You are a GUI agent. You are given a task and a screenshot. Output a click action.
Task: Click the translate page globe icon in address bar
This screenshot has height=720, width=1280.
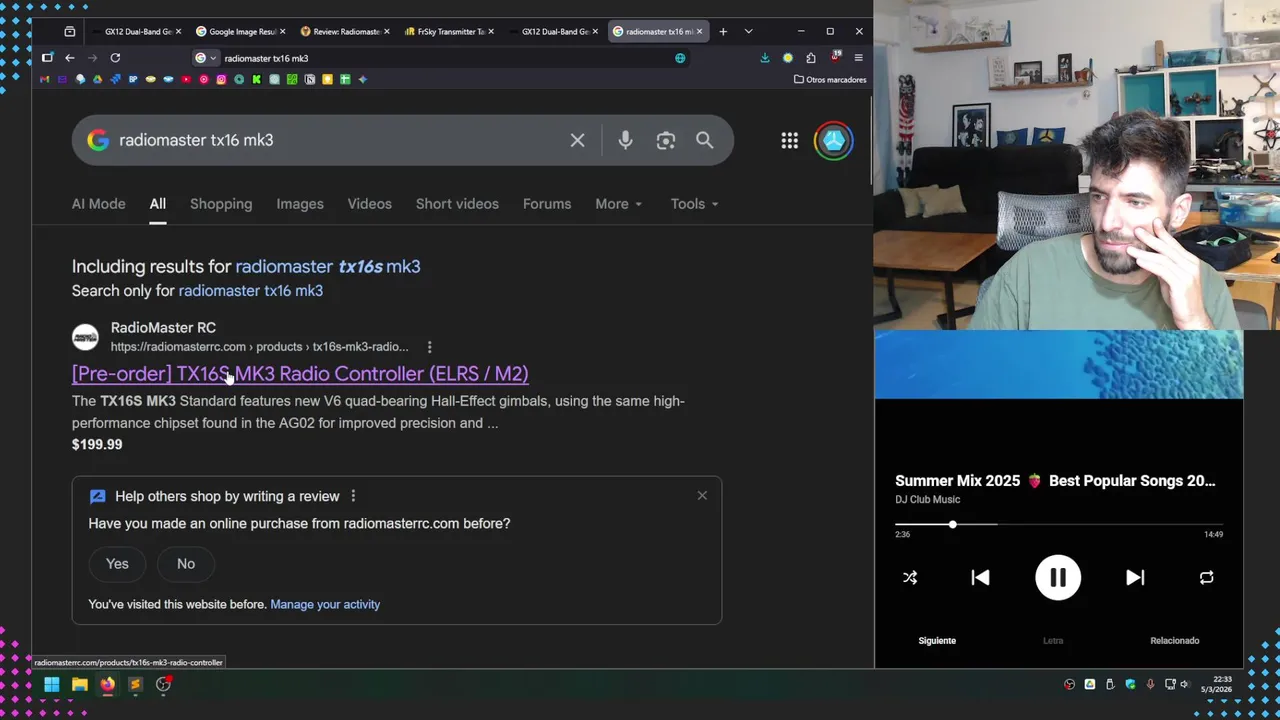pyautogui.click(x=680, y=58)
